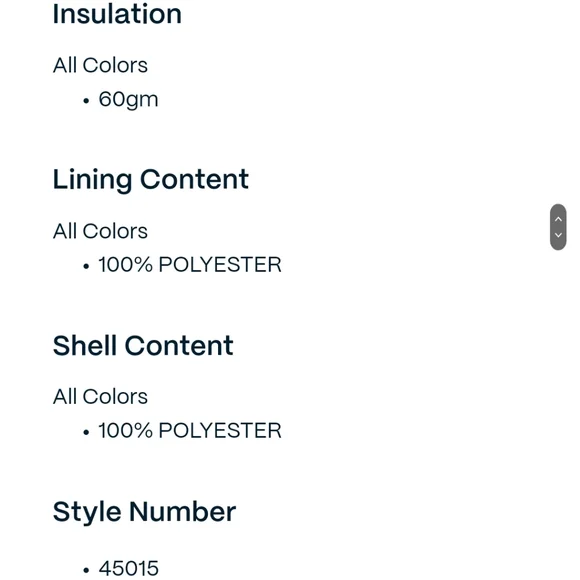Select the Style Number heading

click(x=145, y=512)
